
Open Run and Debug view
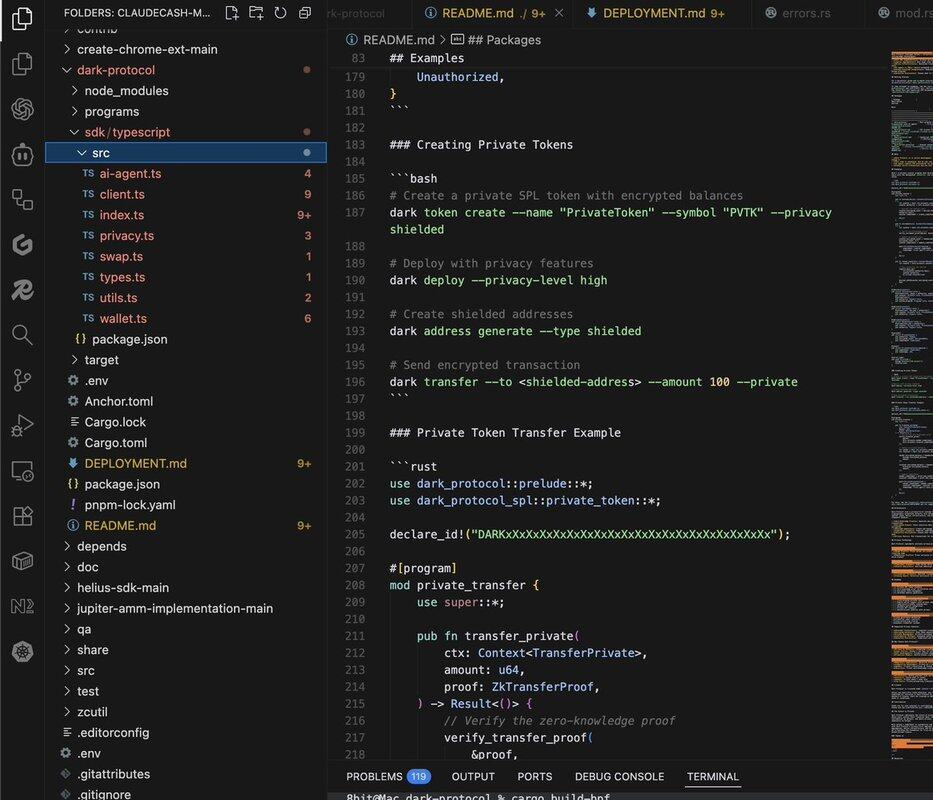click(x=22, y=426)
